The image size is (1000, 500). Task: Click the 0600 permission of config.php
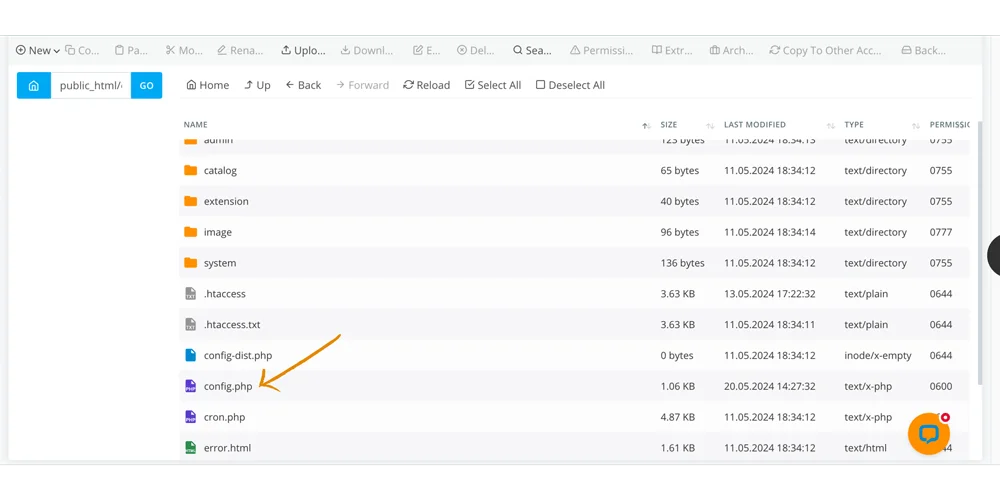tap(941, 386)
